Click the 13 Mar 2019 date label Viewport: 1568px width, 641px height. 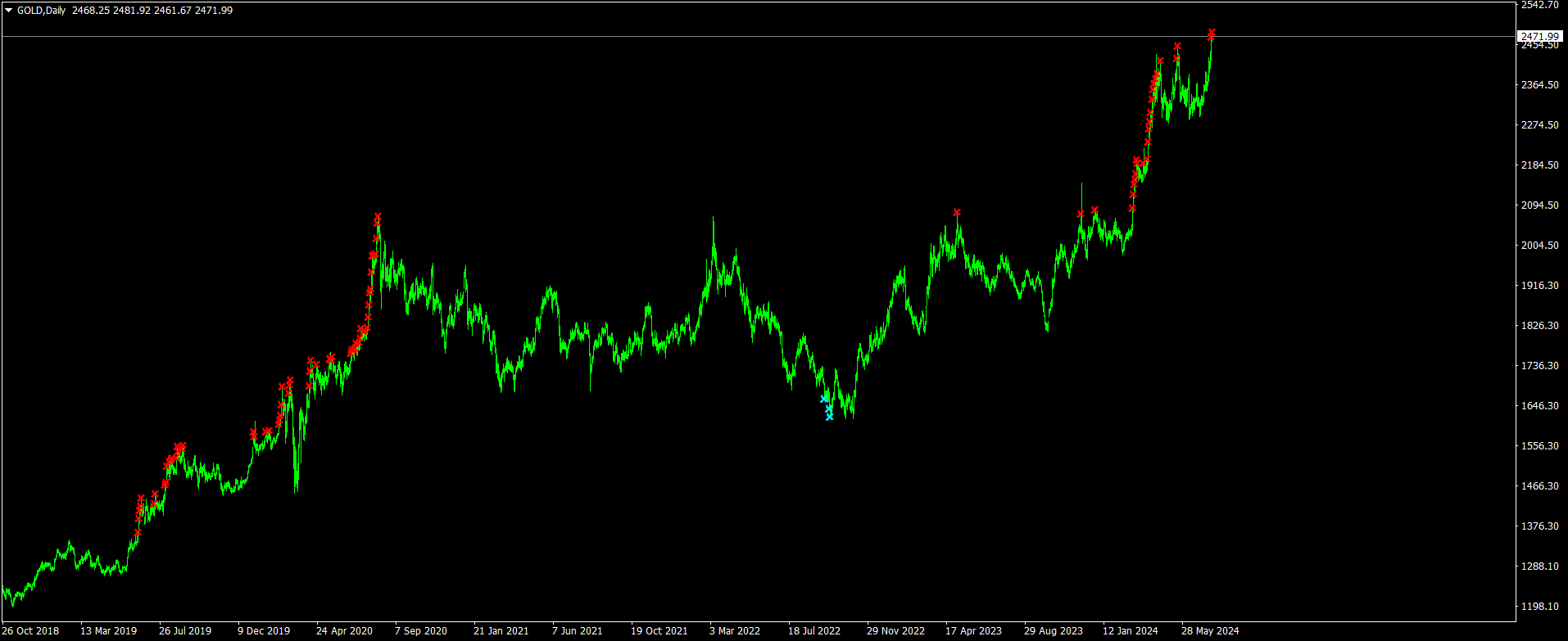[x=108, y=631]
